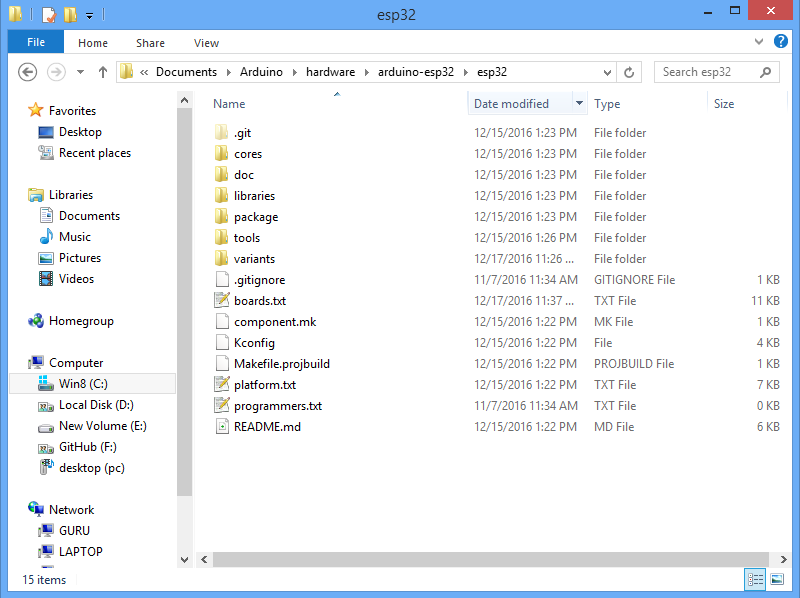Viewport: 800px width, 598px height.
Task: Select the libraries folder icon
Action: 221,195
